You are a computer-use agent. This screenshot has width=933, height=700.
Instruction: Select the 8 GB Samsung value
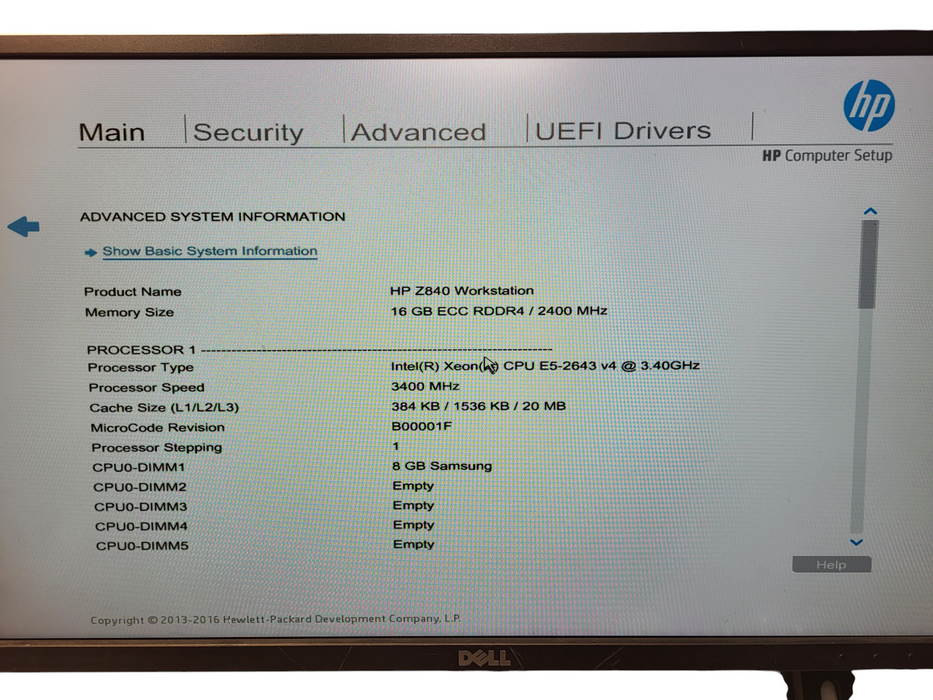click(x=442, y=465)
